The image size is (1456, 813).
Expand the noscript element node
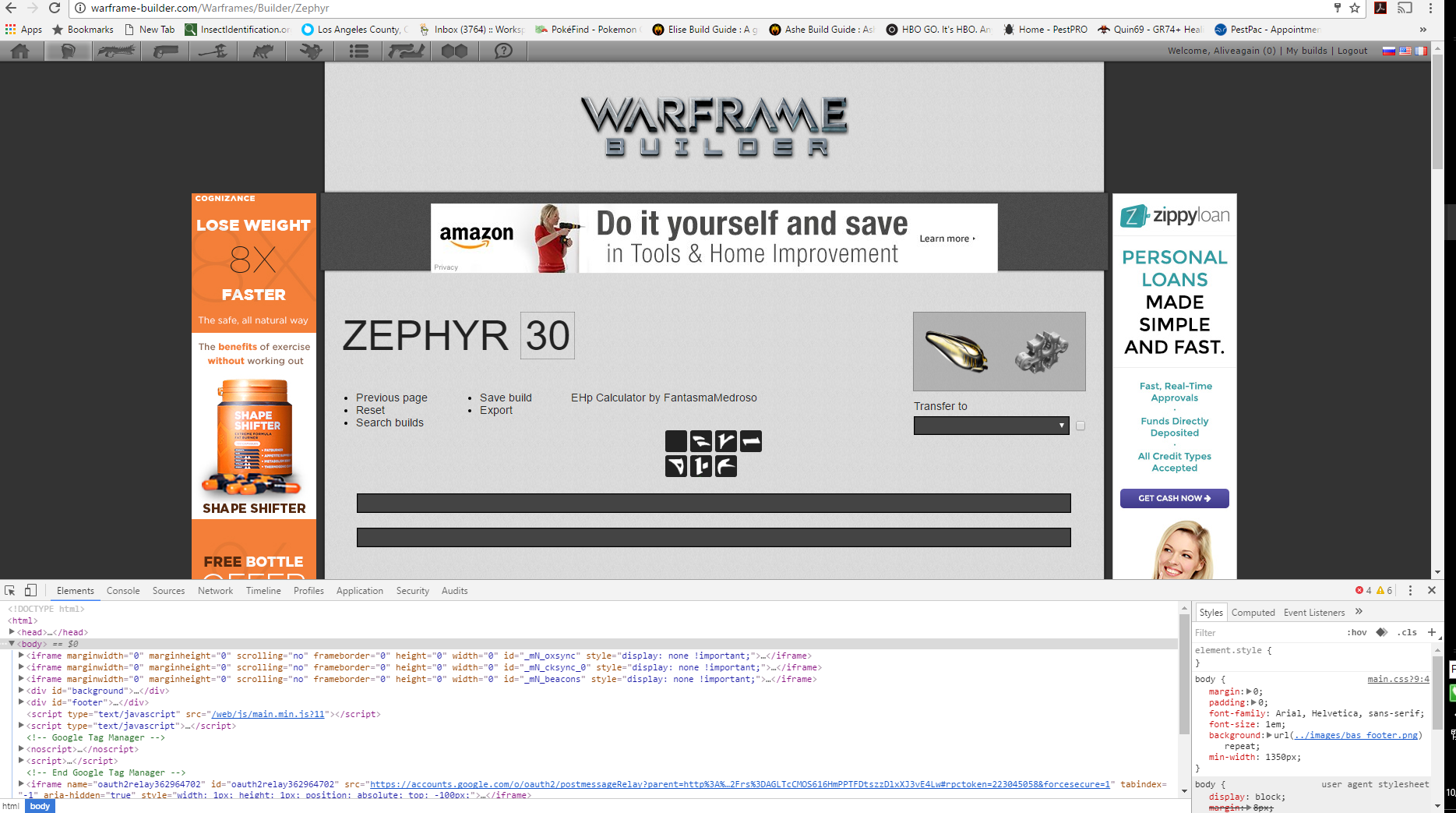pyautogui.click(x=21, y=749)
